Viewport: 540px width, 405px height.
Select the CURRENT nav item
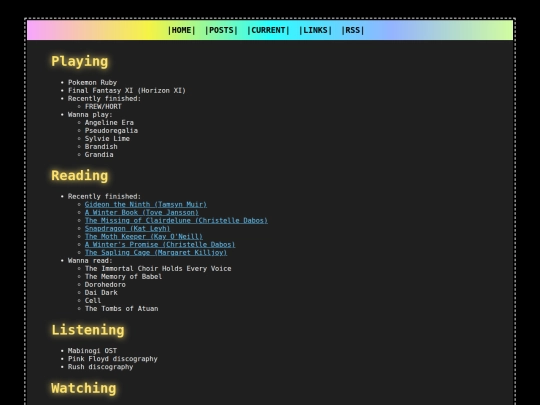[268, 30]
